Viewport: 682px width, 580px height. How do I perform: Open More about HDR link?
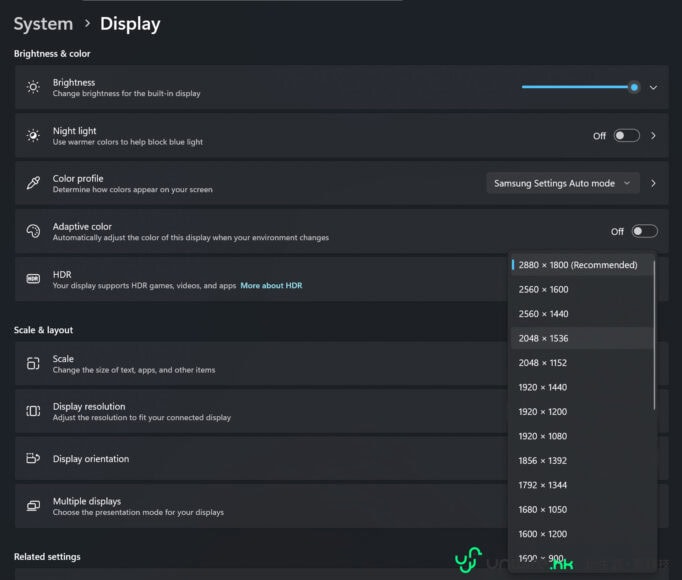pyautogui.click(x=271, y=285)
